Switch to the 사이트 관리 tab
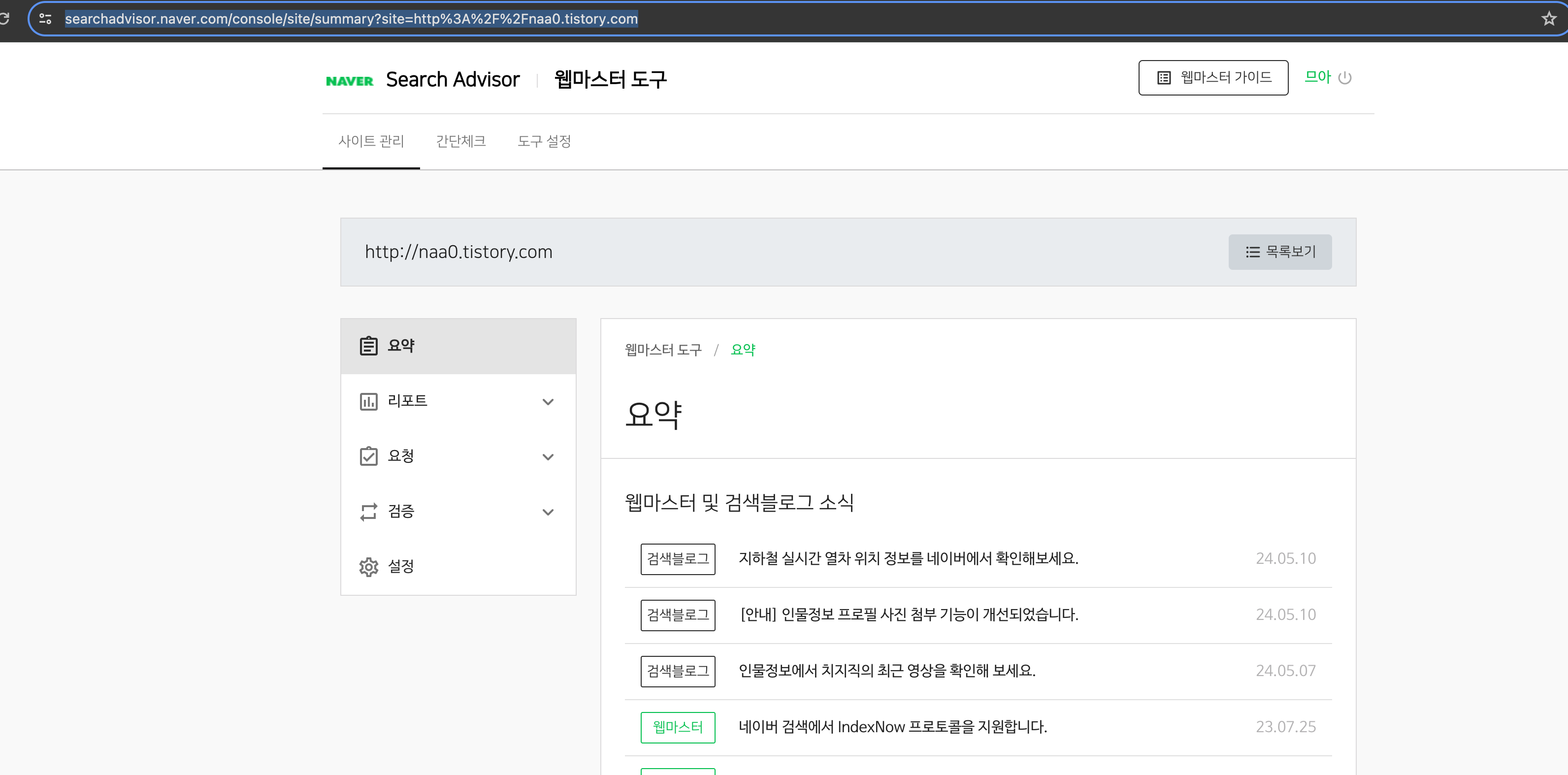This screenshot has height=775, width=1568. coord(371,141)
